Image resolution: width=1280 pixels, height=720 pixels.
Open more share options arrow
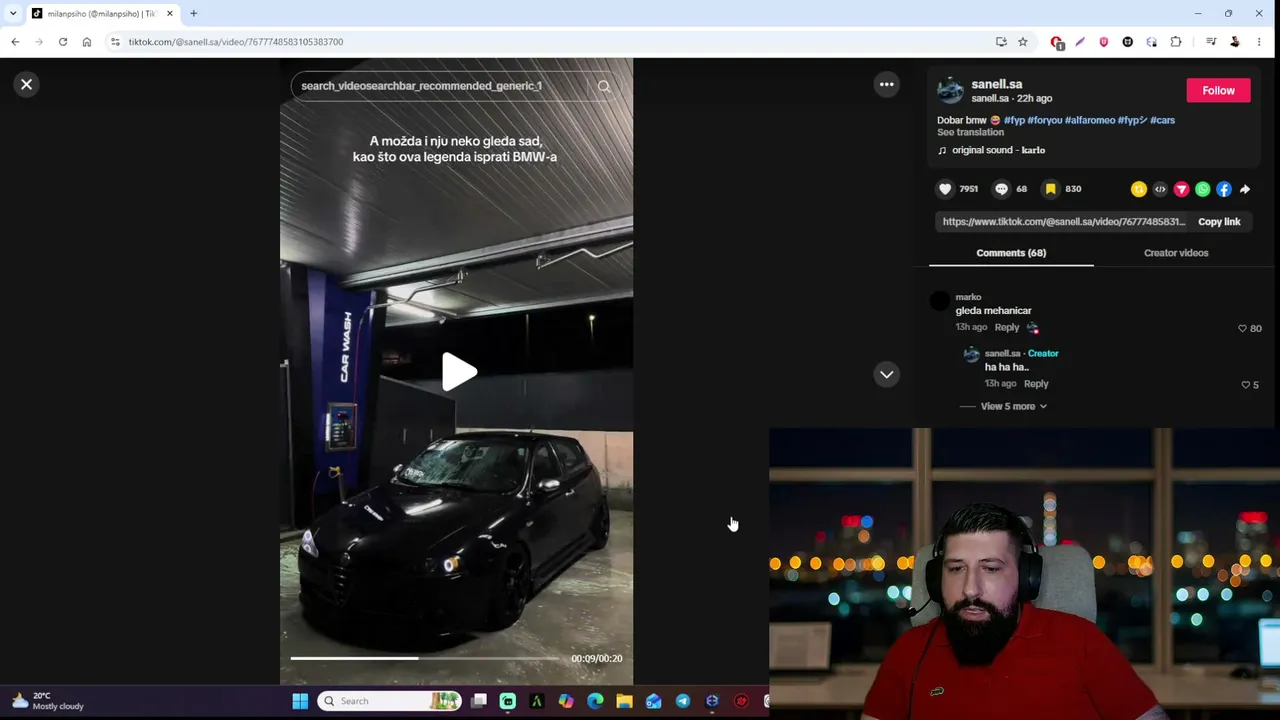[1245, 189]
